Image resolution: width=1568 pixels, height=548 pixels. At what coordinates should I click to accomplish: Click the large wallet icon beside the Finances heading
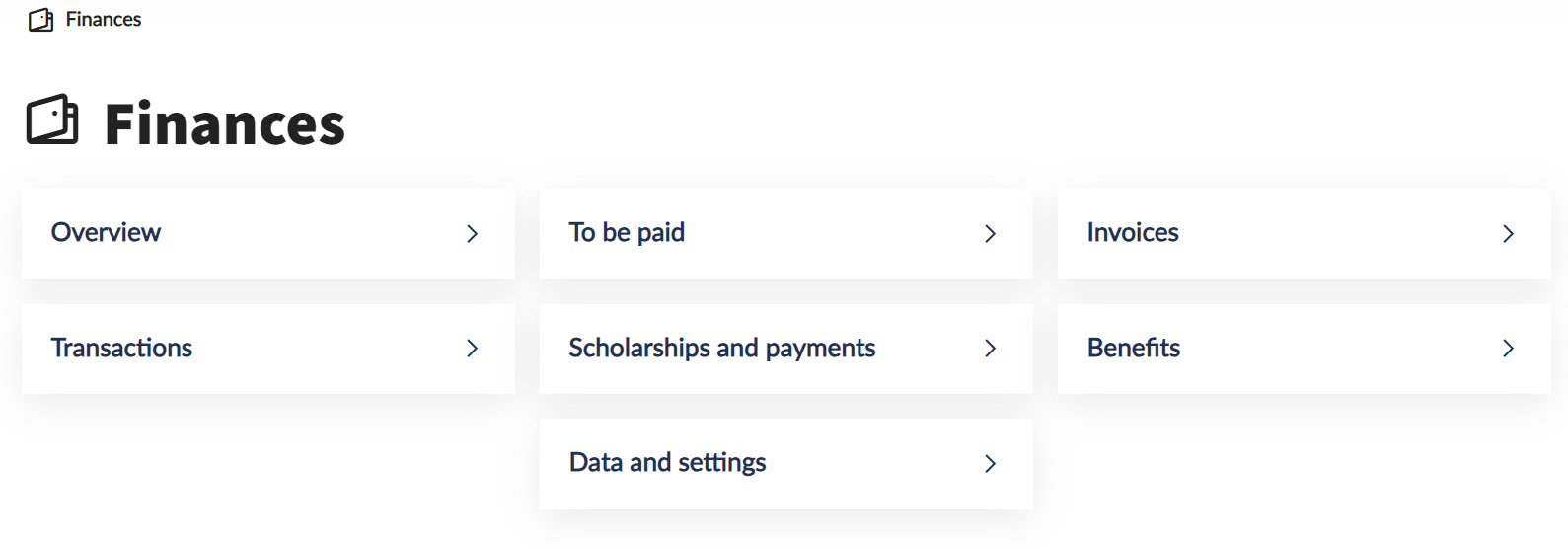[52, 120]
